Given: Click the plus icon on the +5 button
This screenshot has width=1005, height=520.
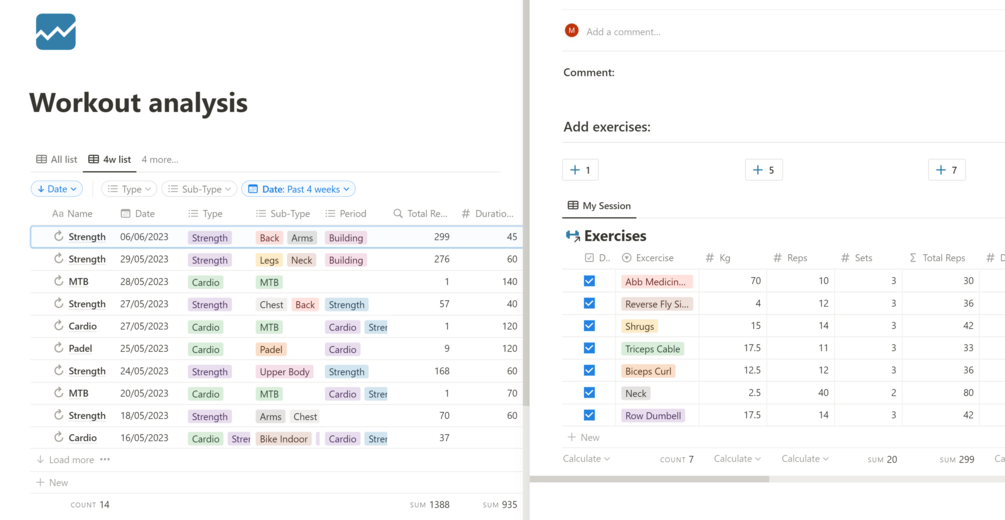Looking at the screenshot, I should pos(757,170).
